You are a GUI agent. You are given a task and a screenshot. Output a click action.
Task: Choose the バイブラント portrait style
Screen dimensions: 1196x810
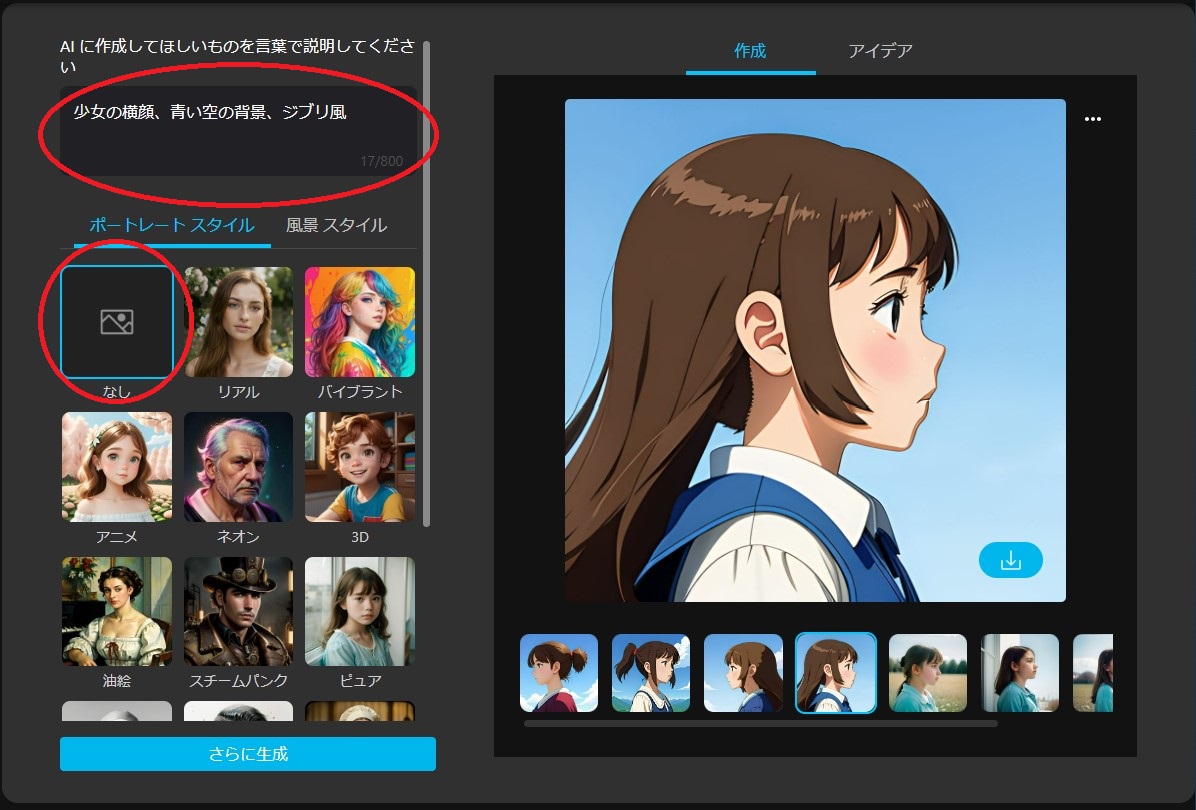[x=359, y=322]
